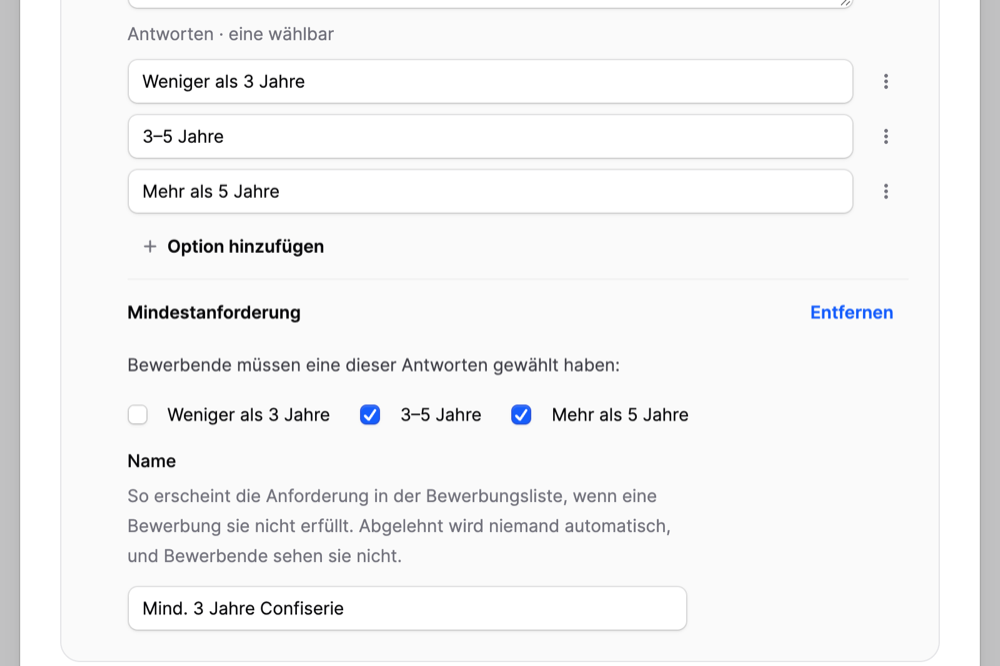Click the 'Weniger als 3 Jahre' checkbox label
The width and height of the screenshot is (1000, 666).
pos(249,415)
